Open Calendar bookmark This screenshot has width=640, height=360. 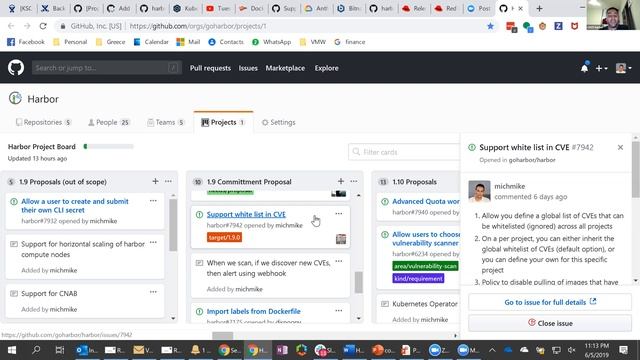point(151,42)
